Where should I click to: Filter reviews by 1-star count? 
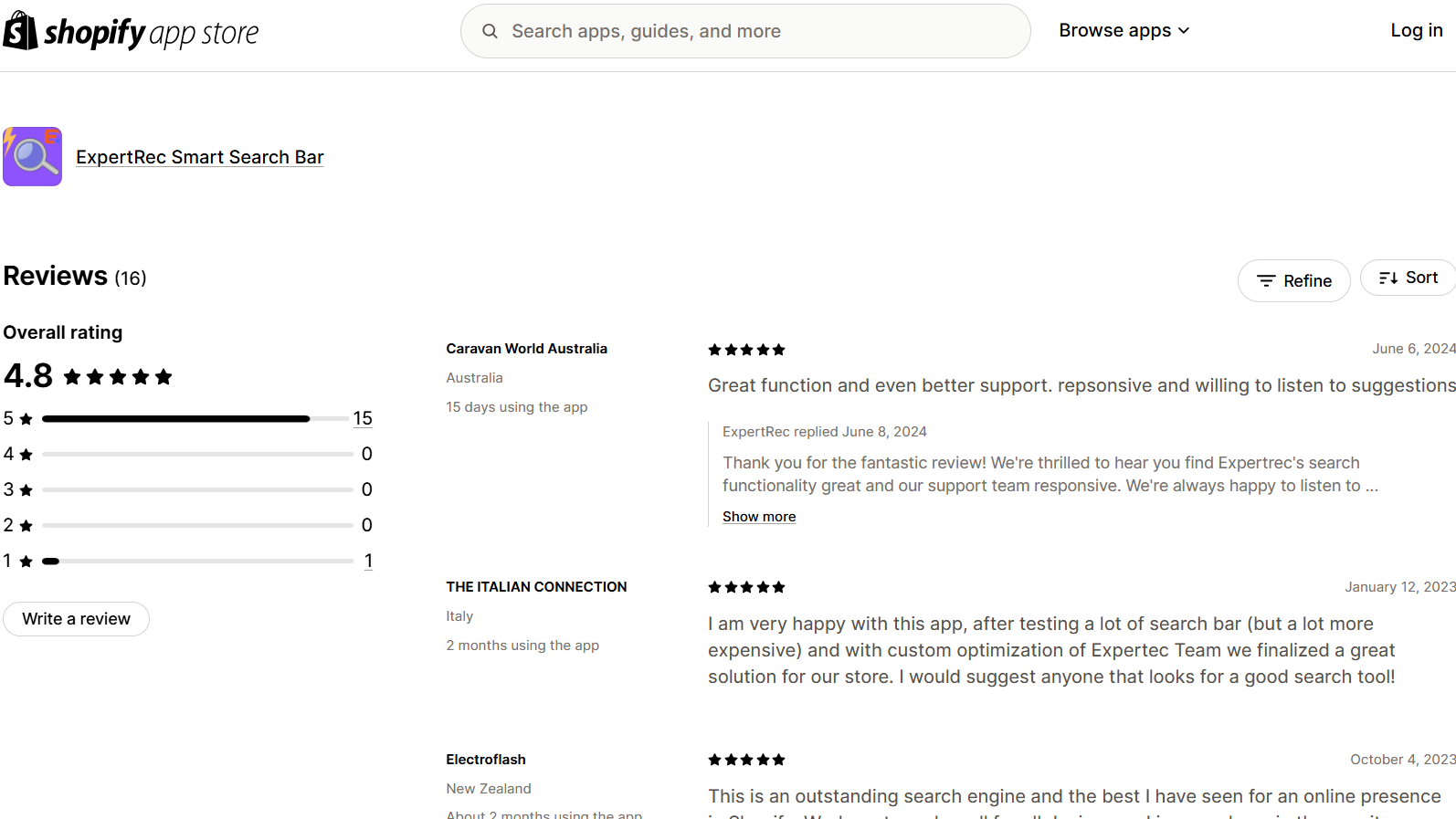(x=368, y=561)
